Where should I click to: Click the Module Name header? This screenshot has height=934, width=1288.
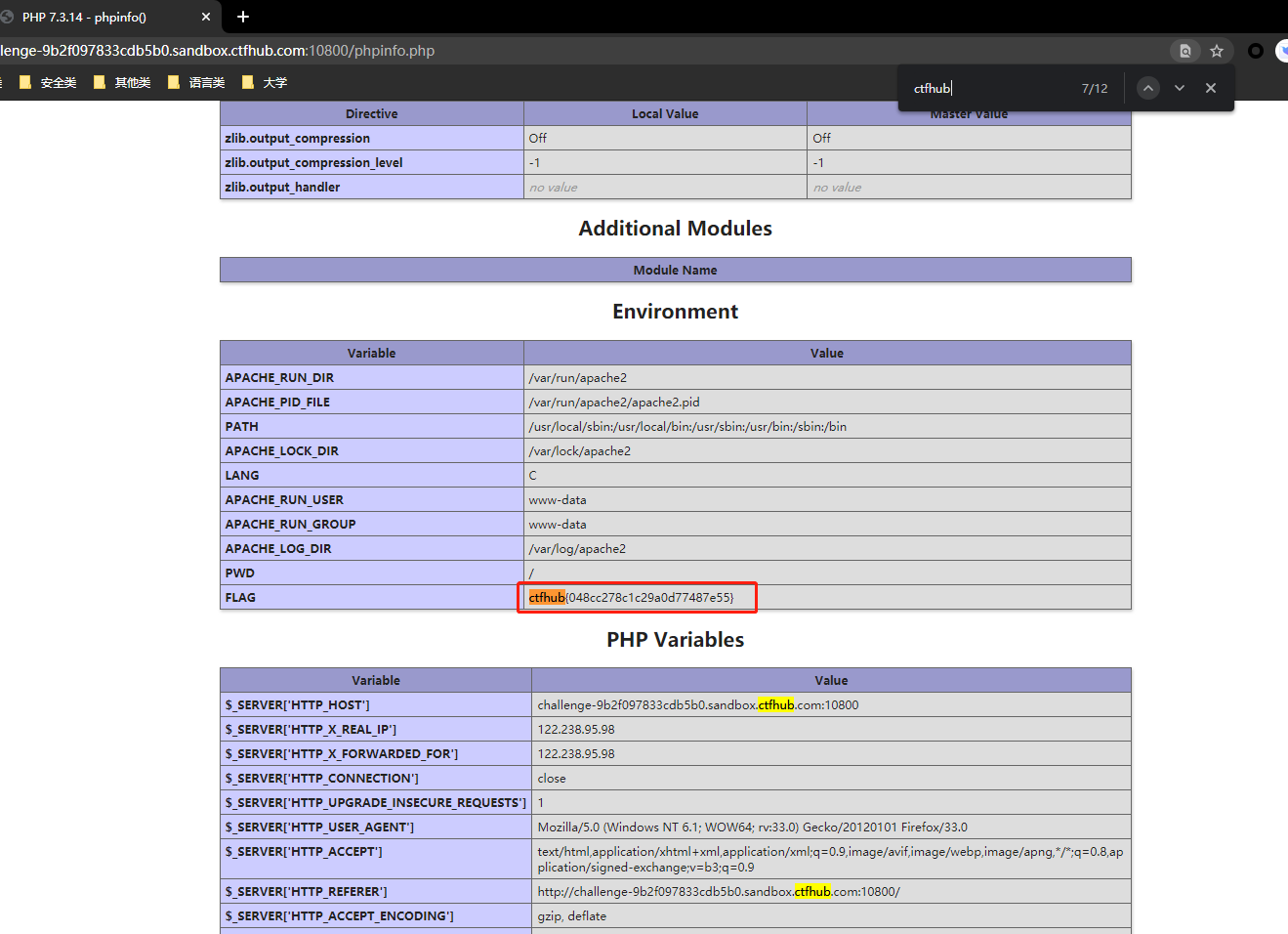pyautogui.click(x=676, y=270)
